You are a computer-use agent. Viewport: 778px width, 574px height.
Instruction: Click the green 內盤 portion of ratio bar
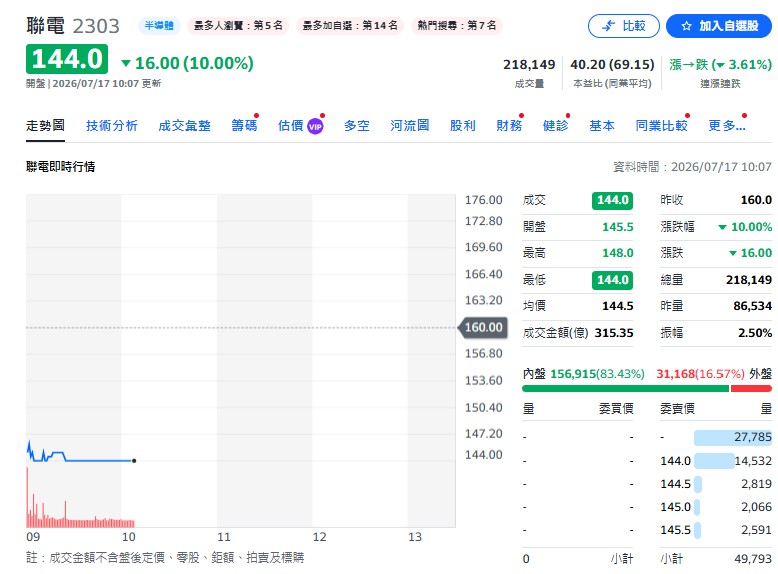625,388
